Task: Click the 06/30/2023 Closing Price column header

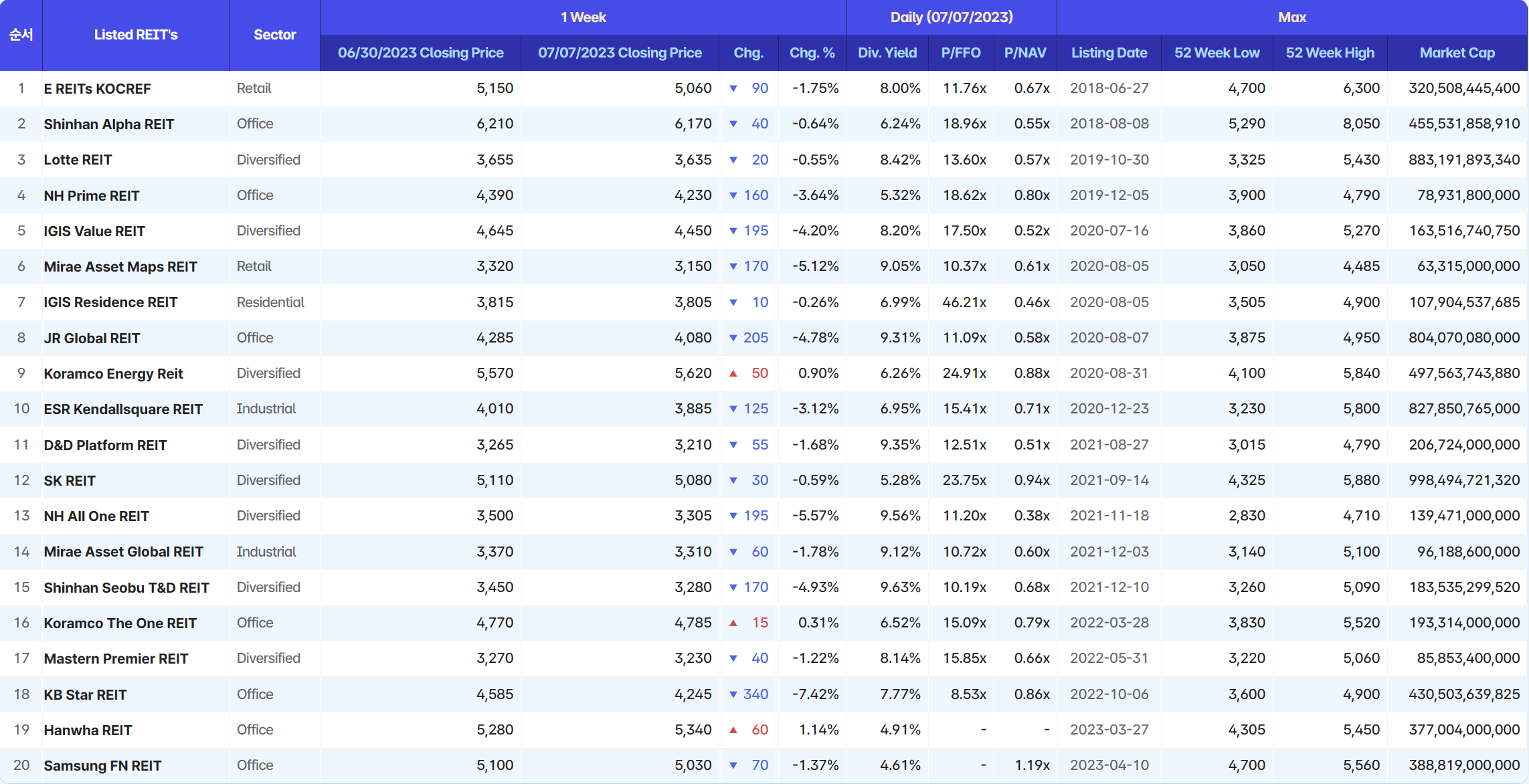Action: pyautogui.click(x=420, y=53)
